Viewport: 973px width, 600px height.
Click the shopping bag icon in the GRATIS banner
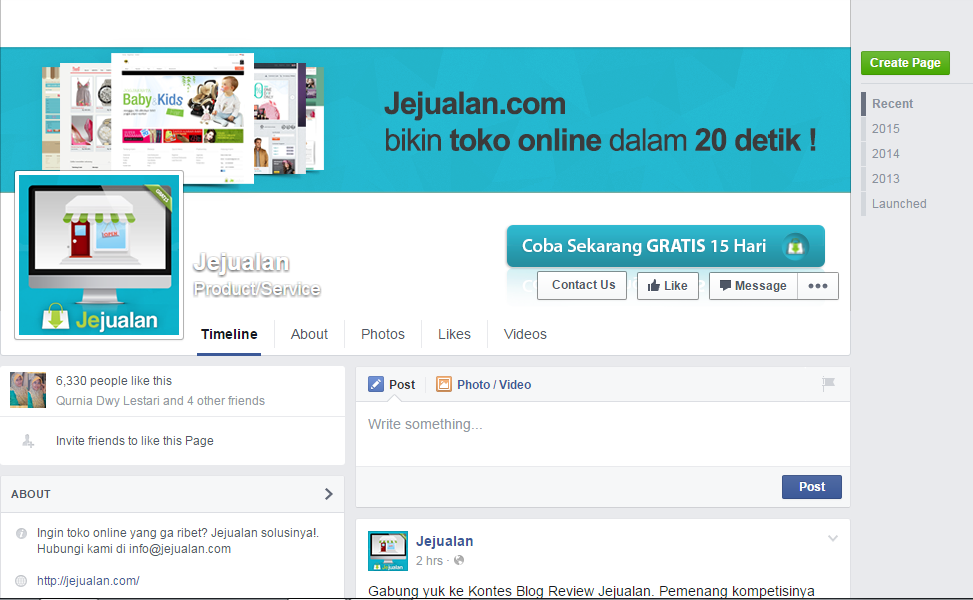pos(795,246)
